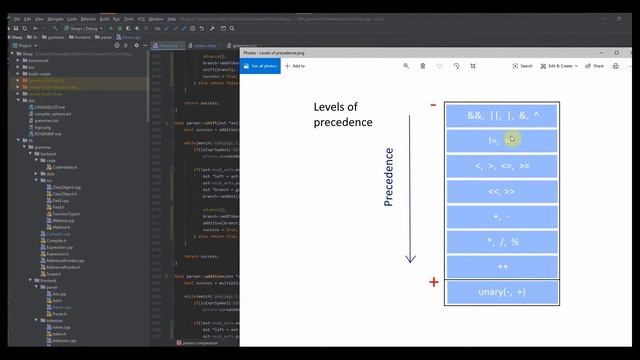
Task: Click the Print icon in Photos toolbar
Action: click(x=616, y=66)
